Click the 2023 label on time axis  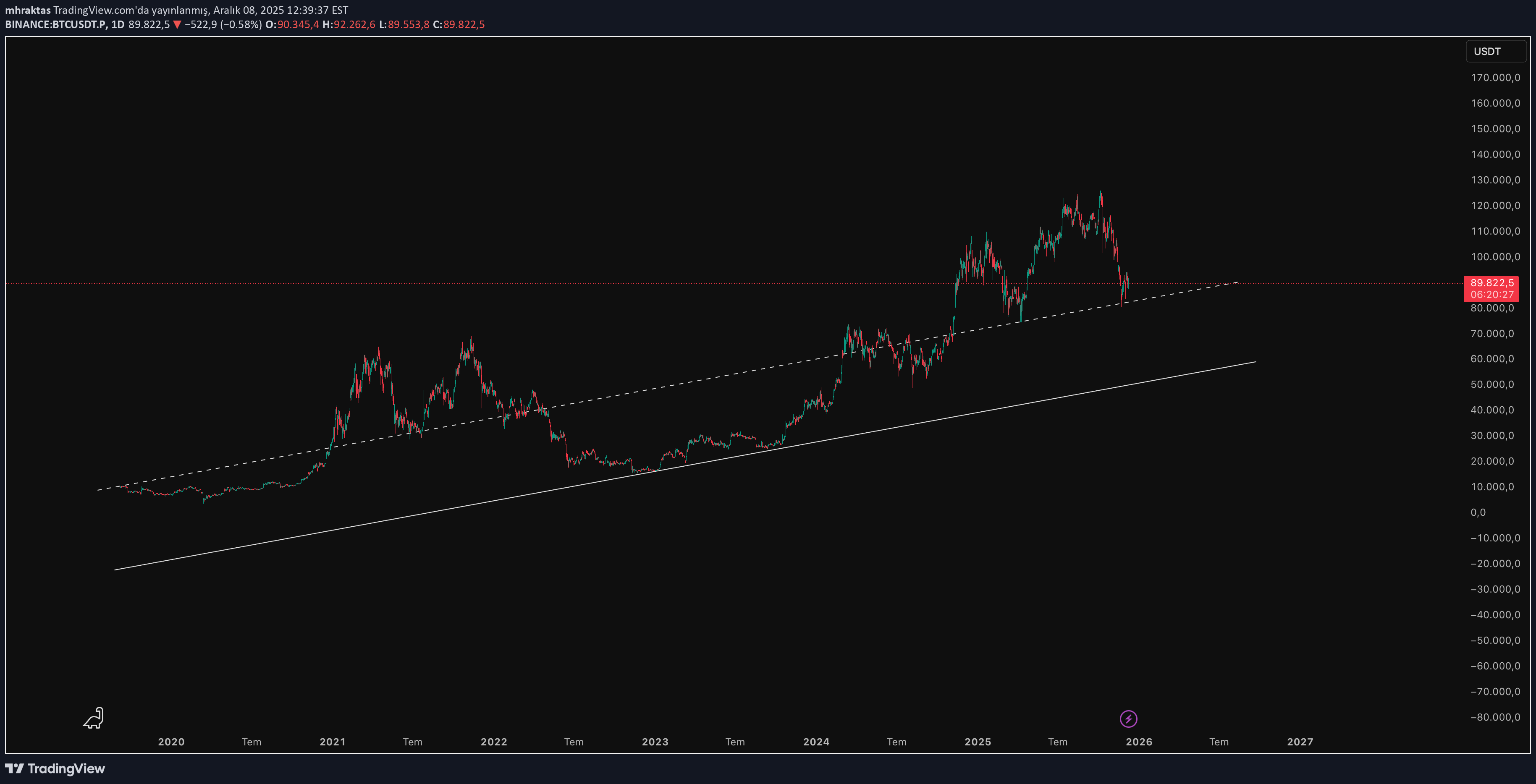[x=655, y=742]
